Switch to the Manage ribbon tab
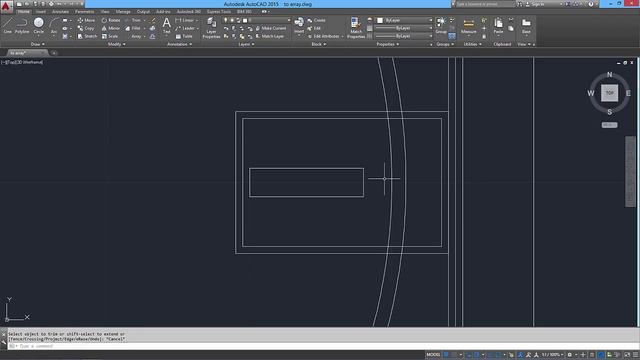 [x=123, y=11]
